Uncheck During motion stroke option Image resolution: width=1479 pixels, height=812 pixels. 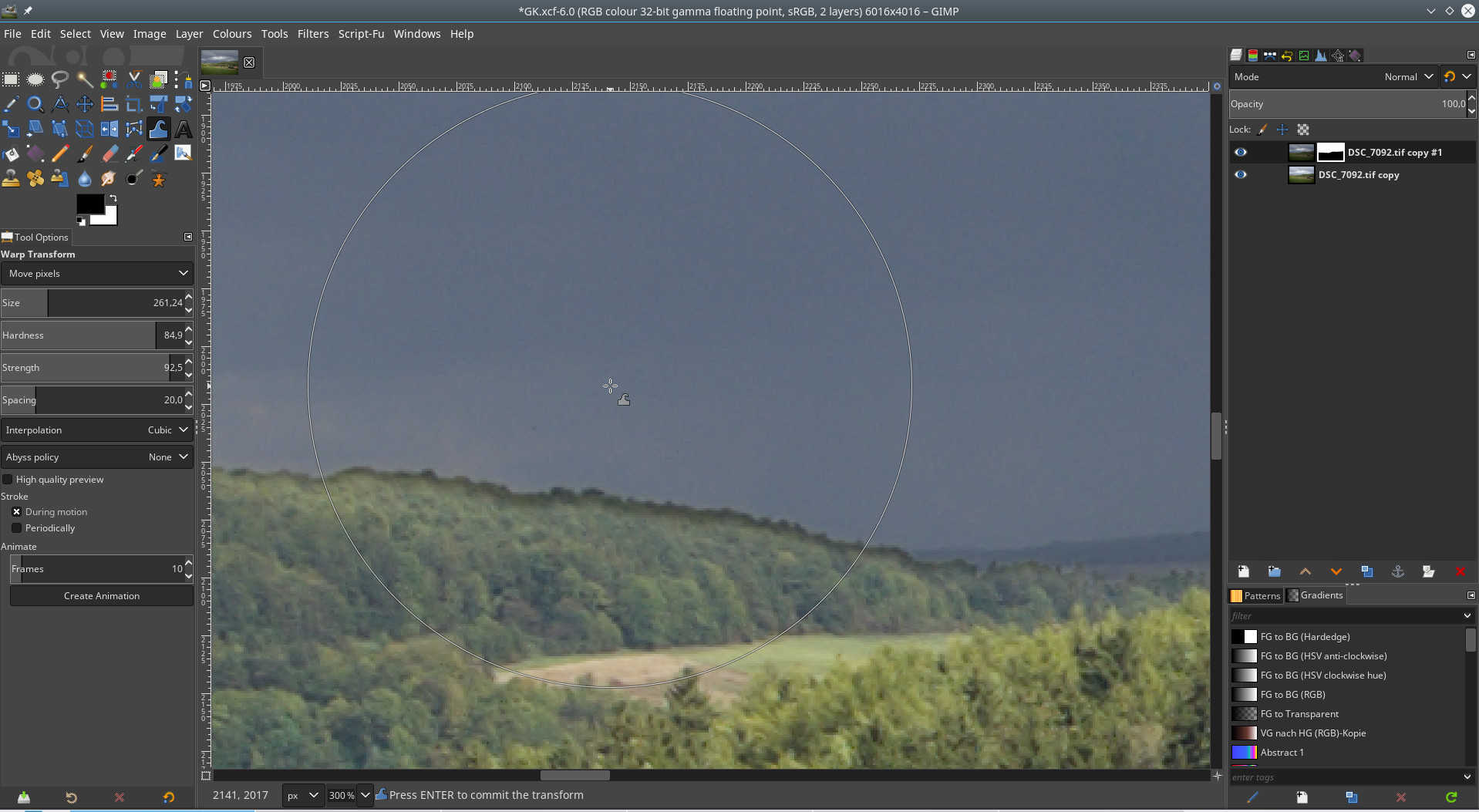[16, 512]
